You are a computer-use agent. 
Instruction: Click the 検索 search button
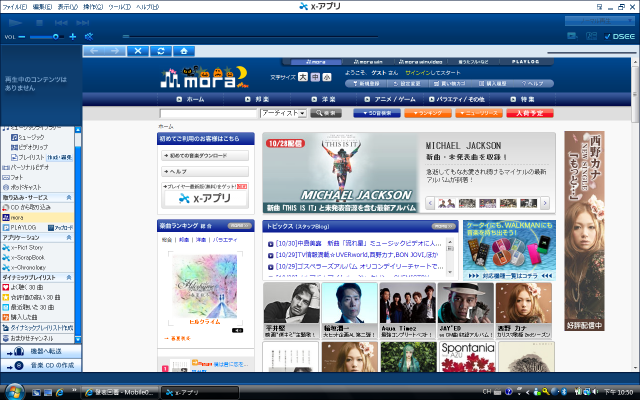(326, 113)
